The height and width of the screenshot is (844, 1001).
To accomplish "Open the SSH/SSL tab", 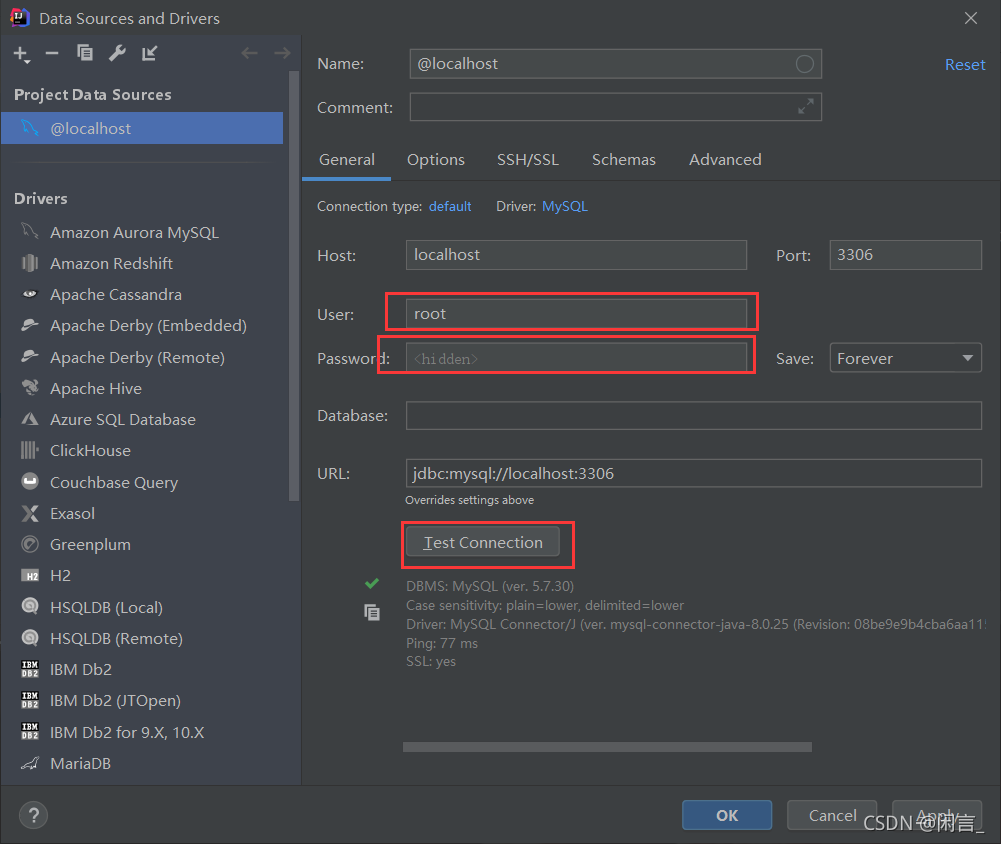I will pyautogui.click(x=528, y=160).
